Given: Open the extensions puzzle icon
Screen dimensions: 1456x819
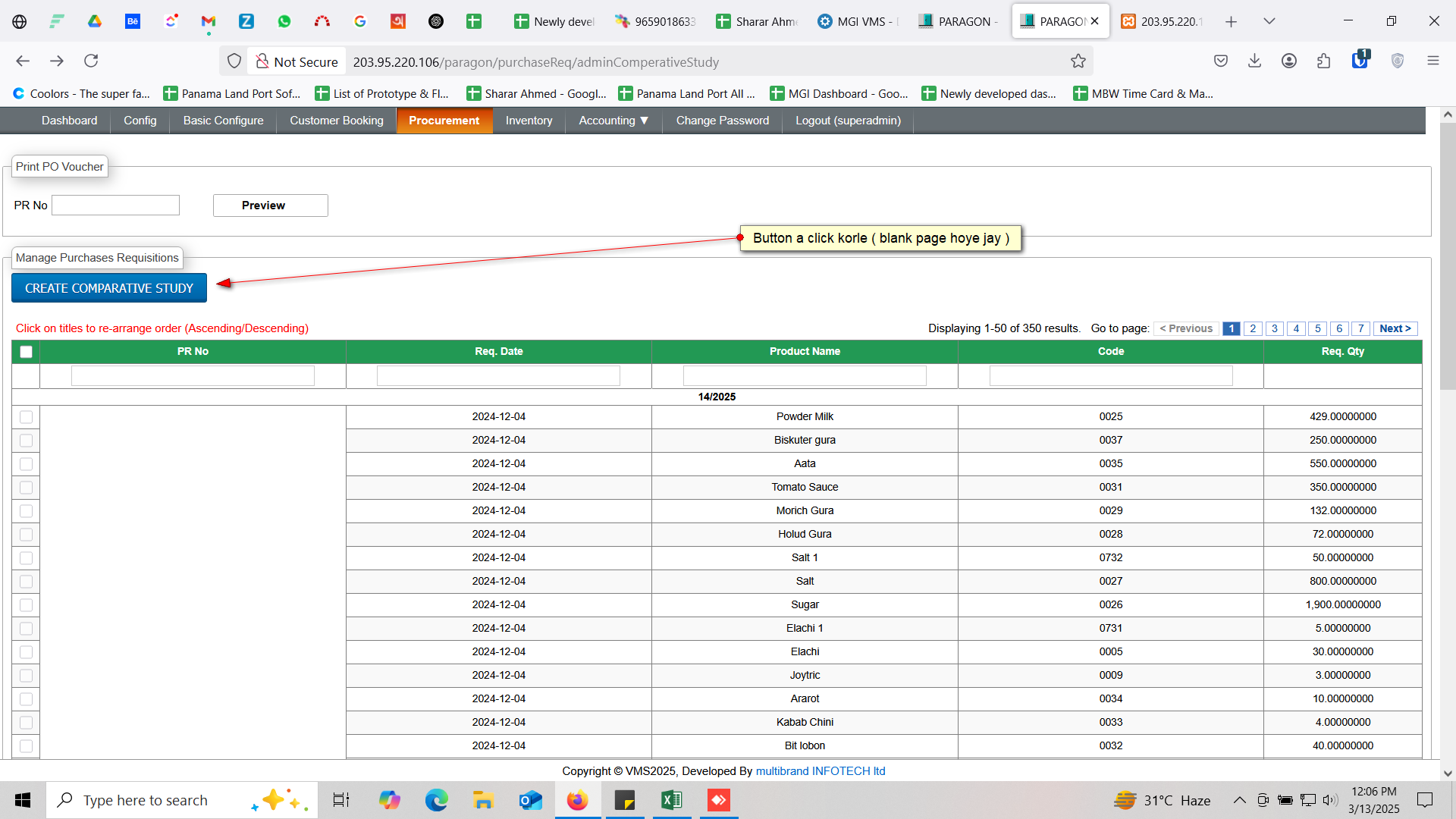Looking at the screenshot, I should tap(1323, 61).
